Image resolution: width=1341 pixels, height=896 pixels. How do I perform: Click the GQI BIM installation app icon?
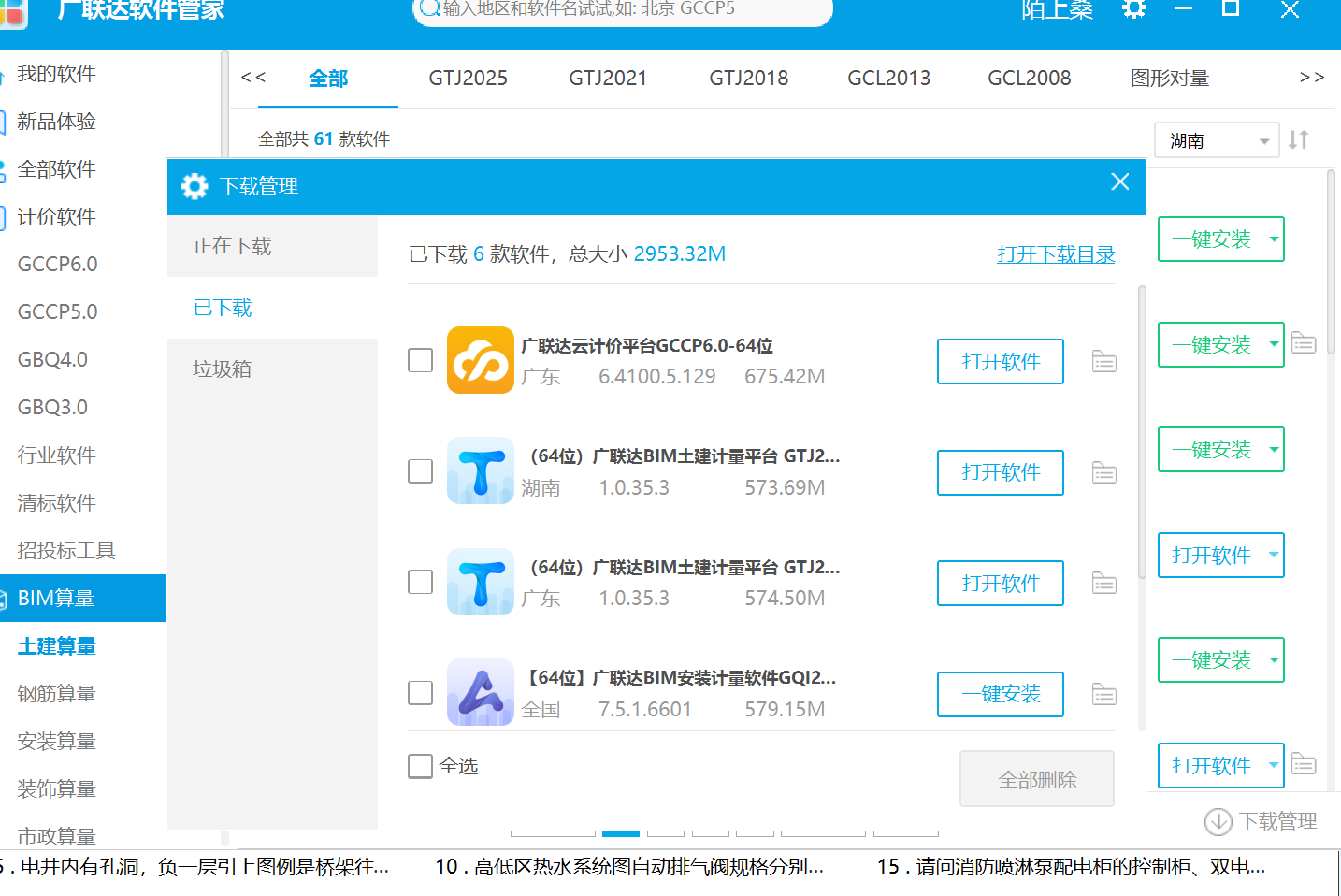[x=481, y=692]
